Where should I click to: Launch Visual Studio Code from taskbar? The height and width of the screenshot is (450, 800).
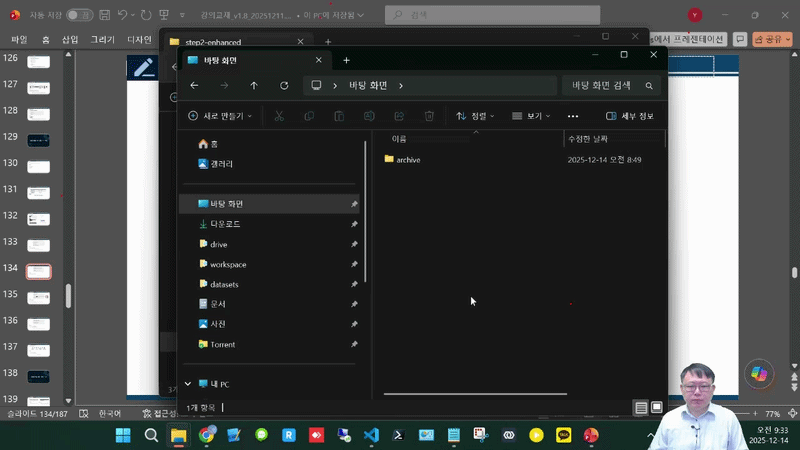[371, 435]
